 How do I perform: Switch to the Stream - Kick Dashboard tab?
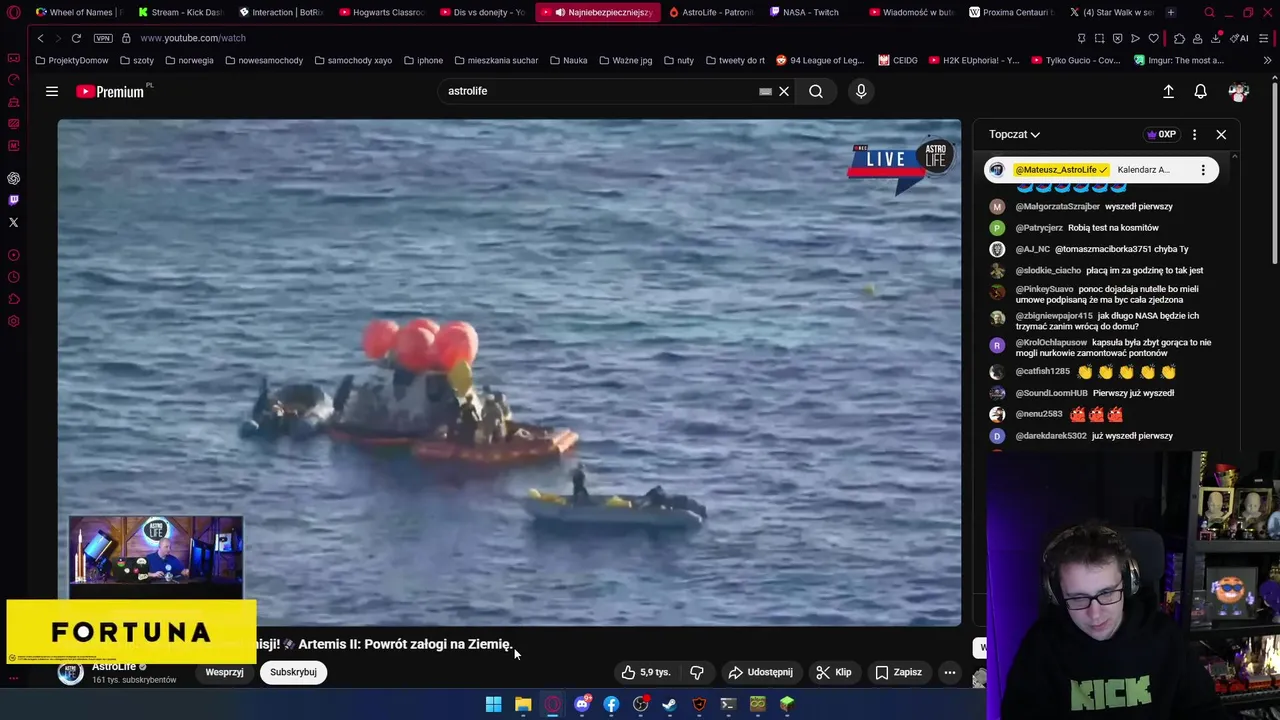tap(180, 12)
